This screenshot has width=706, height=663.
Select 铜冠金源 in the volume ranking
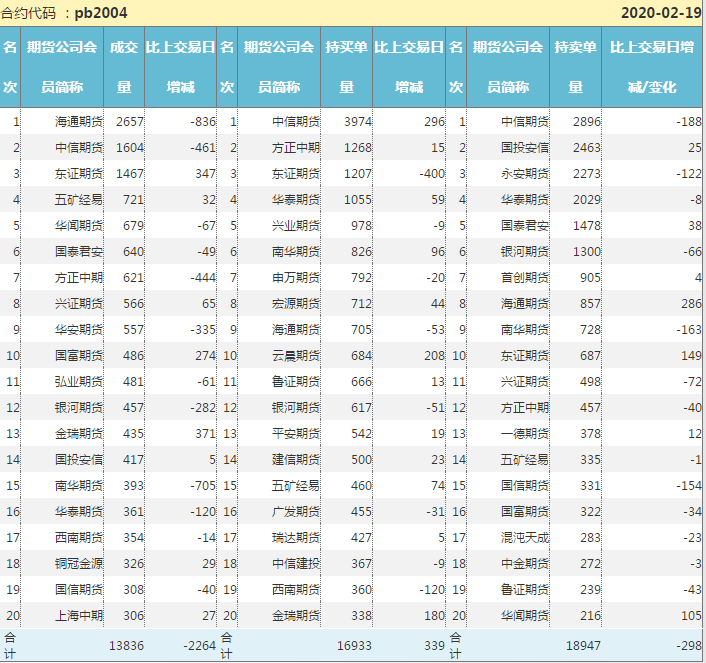(x=79, y=564)
